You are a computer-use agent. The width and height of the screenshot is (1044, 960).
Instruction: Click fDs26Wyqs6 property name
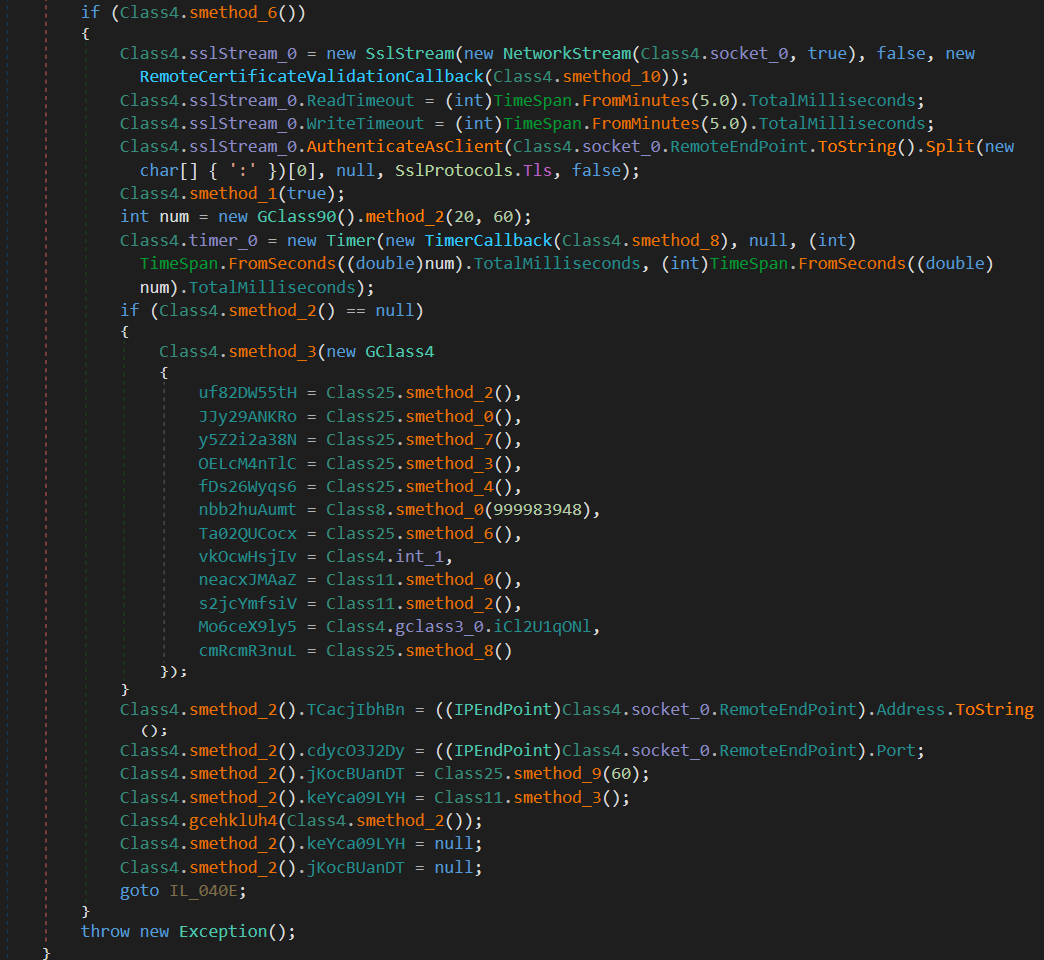[247, 487]
